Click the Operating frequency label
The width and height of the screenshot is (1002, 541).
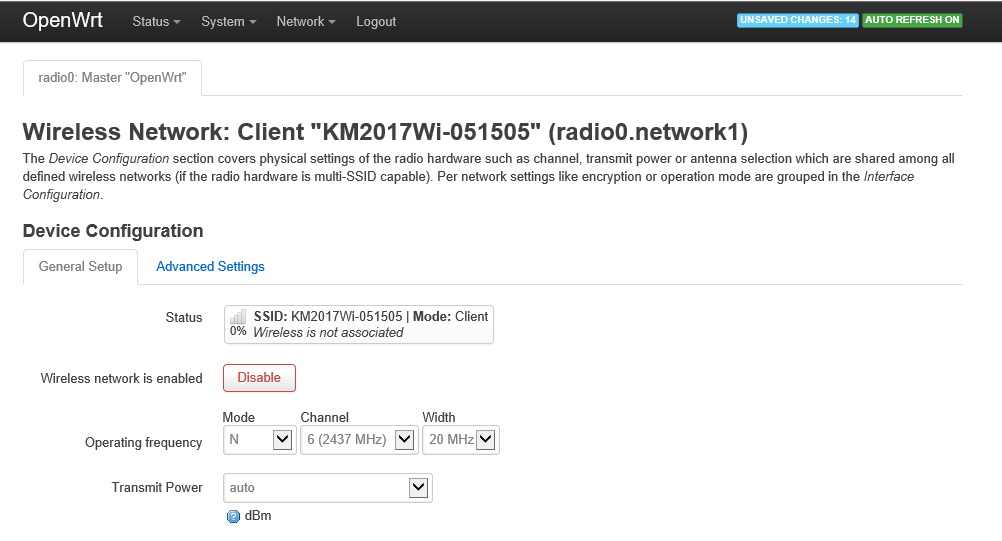click(143, 443)
